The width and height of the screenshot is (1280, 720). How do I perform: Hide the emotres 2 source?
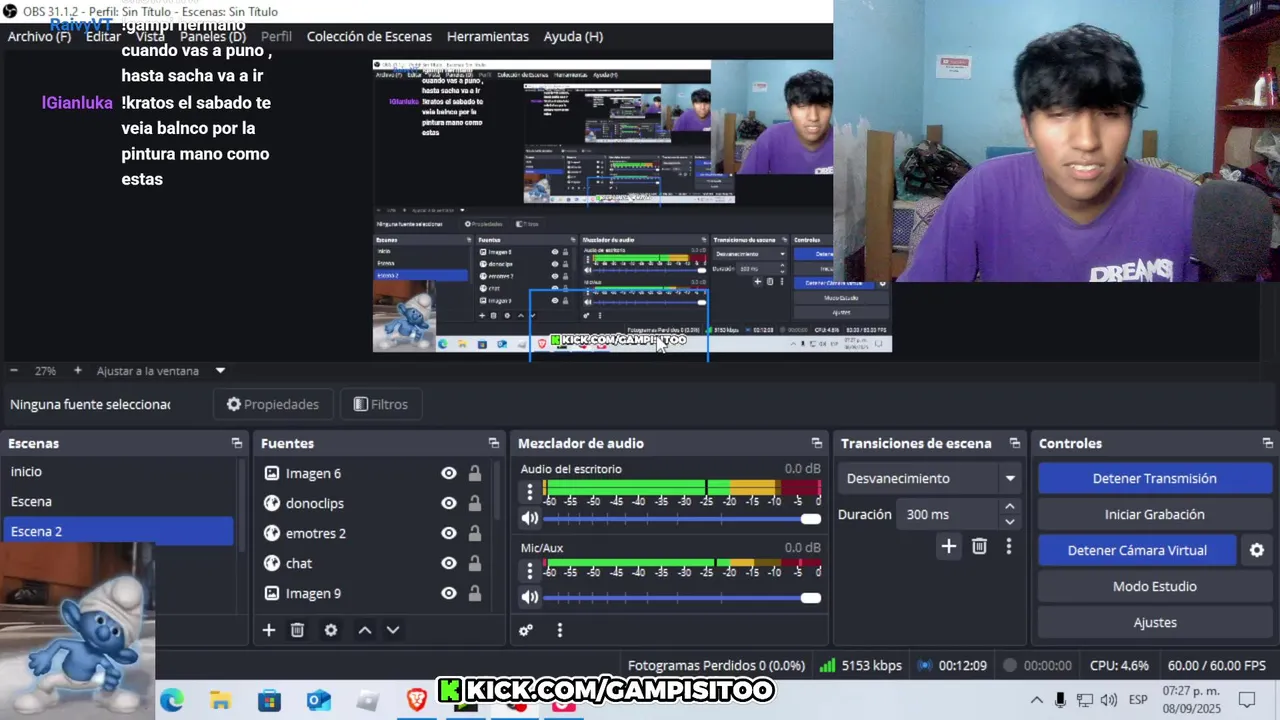point(449,533)
